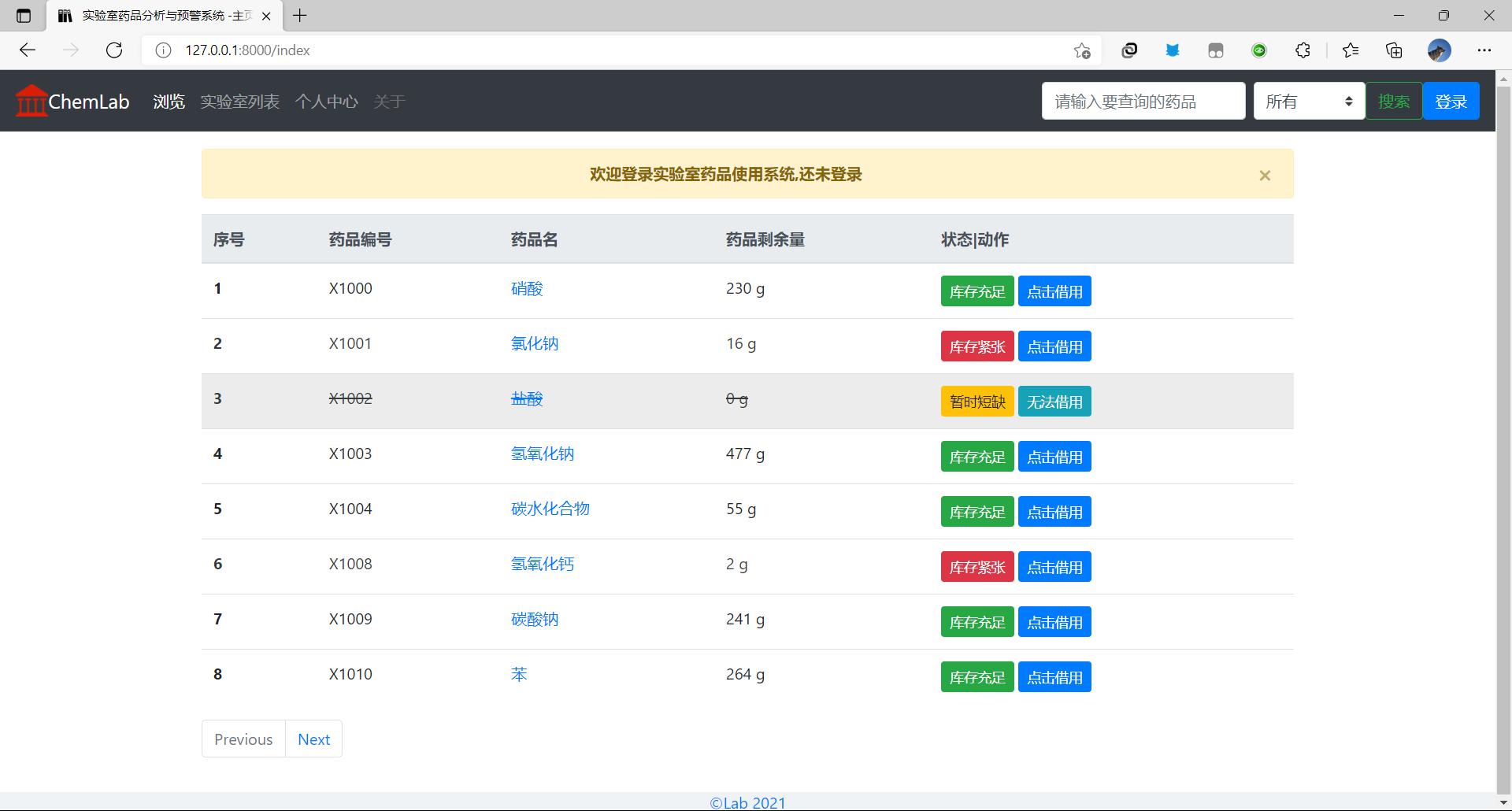
Task: Select the 477 g quantity cell
Action: (745, 454)
